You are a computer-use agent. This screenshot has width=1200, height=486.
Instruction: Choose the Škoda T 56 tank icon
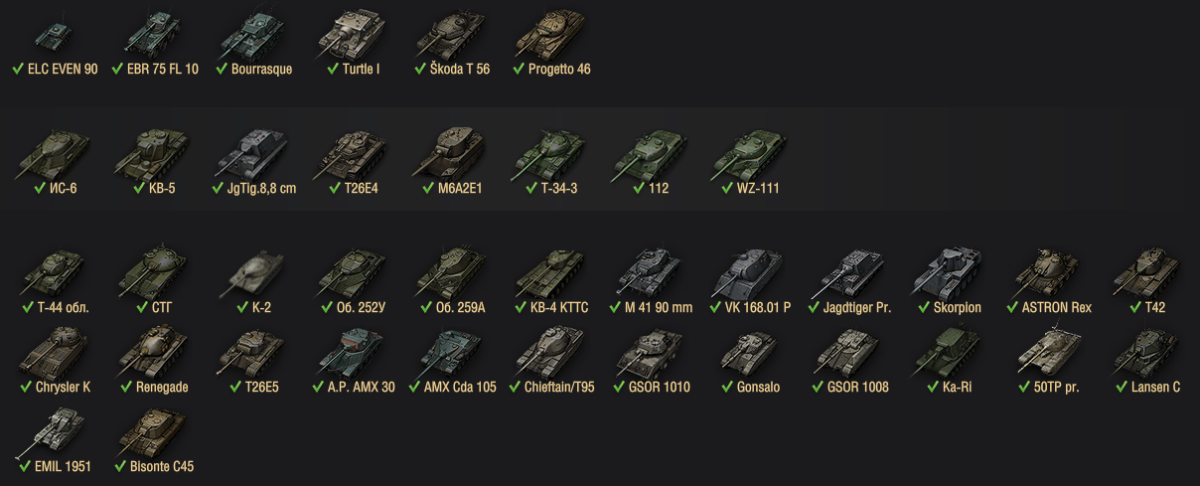[452, 34]
